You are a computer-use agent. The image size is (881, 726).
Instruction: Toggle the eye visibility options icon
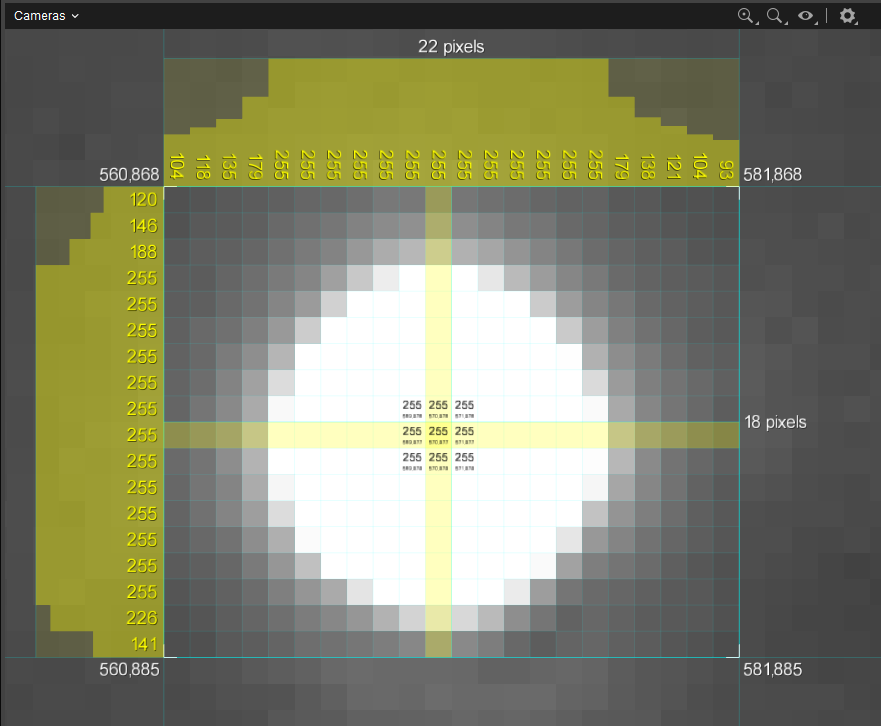click(x=807, y=16)
